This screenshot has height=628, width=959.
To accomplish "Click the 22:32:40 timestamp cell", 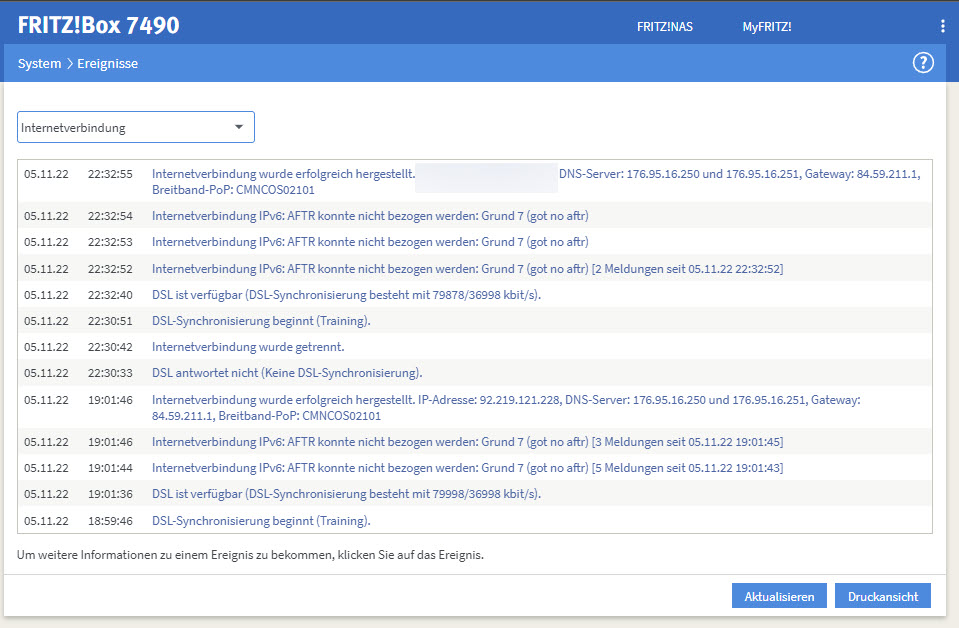I will point(110,295).
